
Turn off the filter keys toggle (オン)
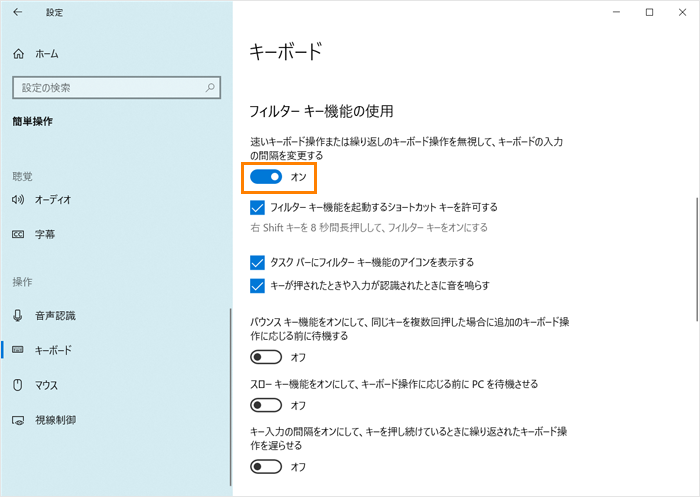tap(266, 177)
